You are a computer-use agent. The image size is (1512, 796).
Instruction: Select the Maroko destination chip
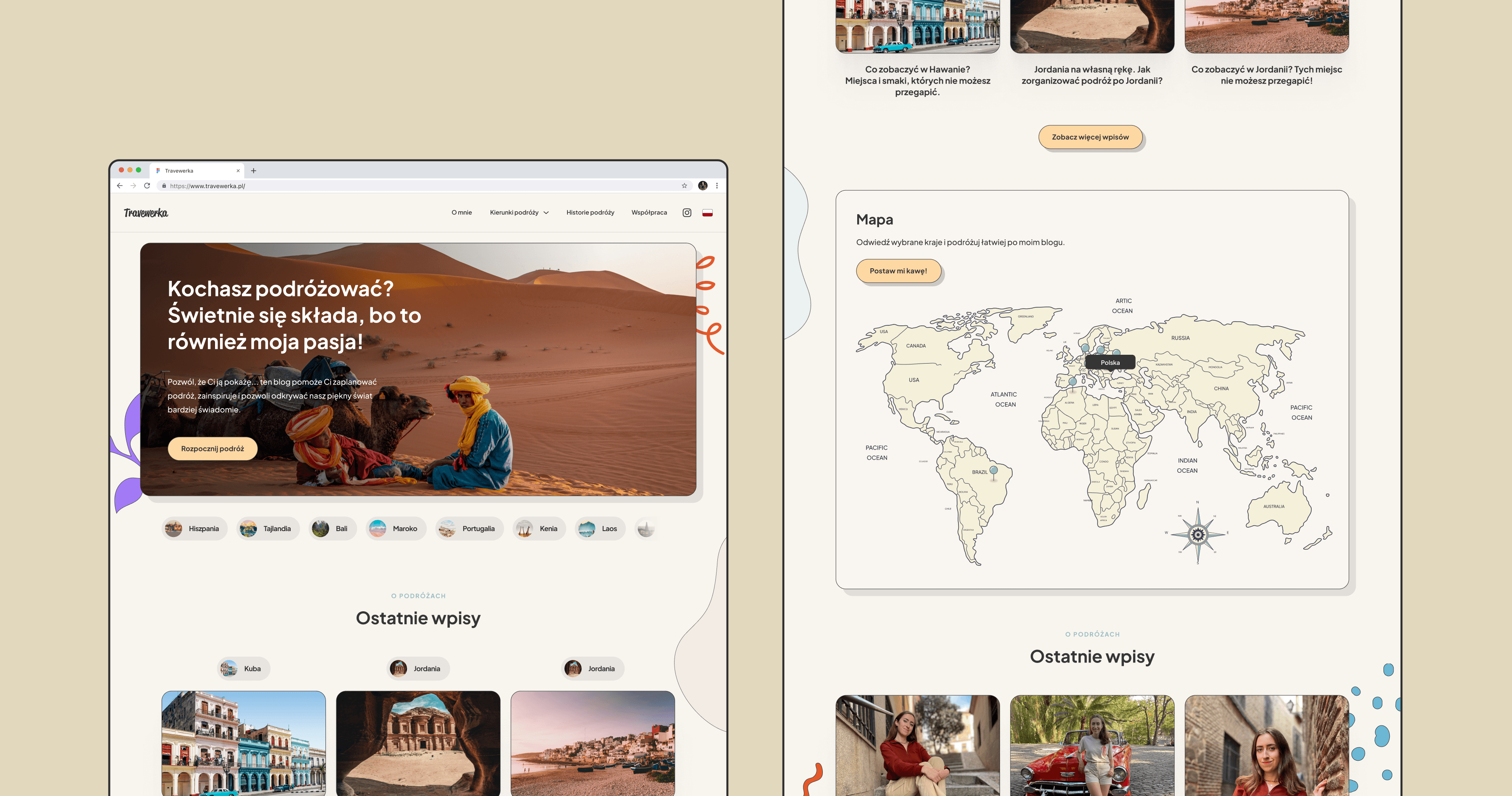tap(395, 529)
